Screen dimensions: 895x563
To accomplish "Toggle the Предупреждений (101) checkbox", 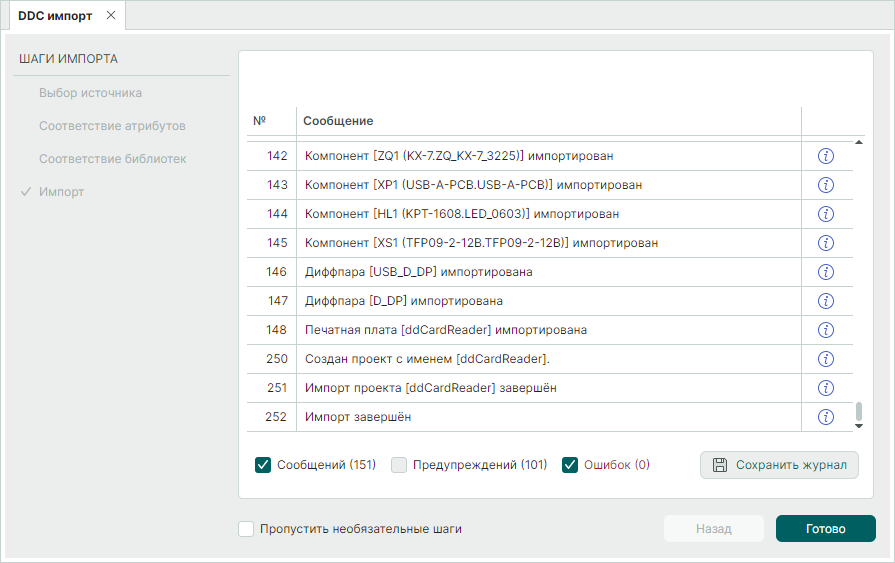I will [x=400, y=464].
